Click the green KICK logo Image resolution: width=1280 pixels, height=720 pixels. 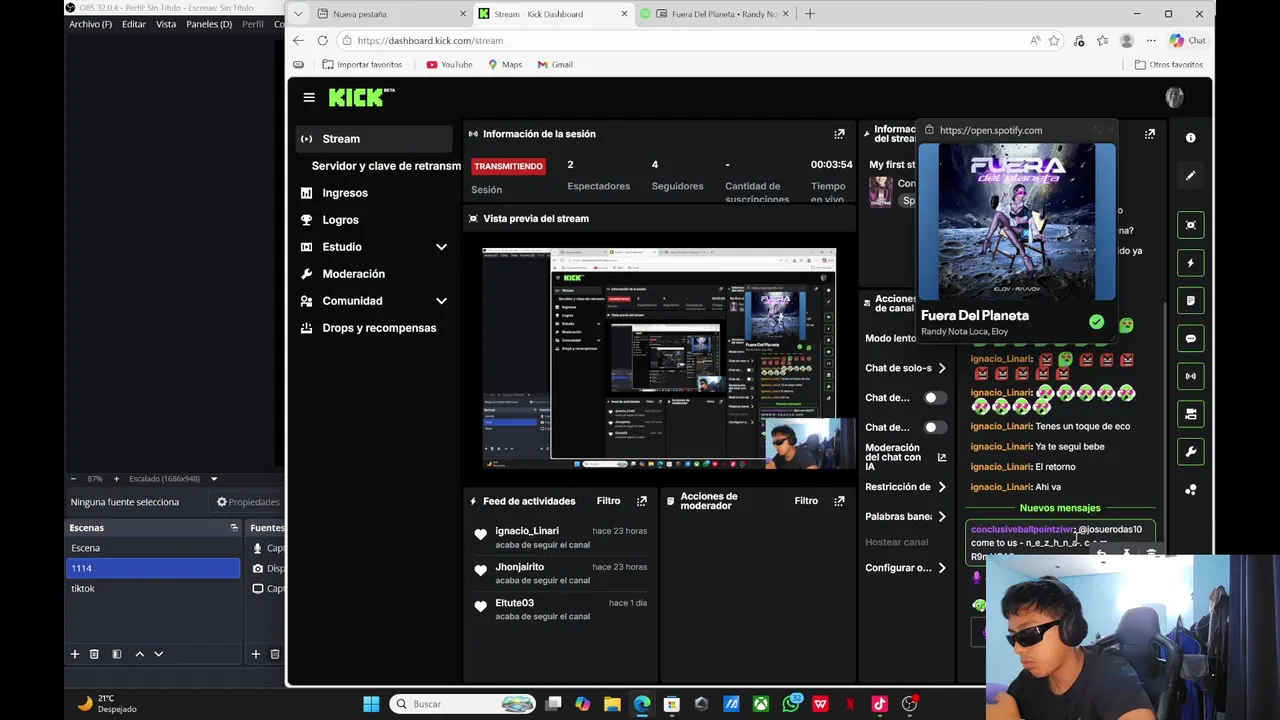(361, 97)
